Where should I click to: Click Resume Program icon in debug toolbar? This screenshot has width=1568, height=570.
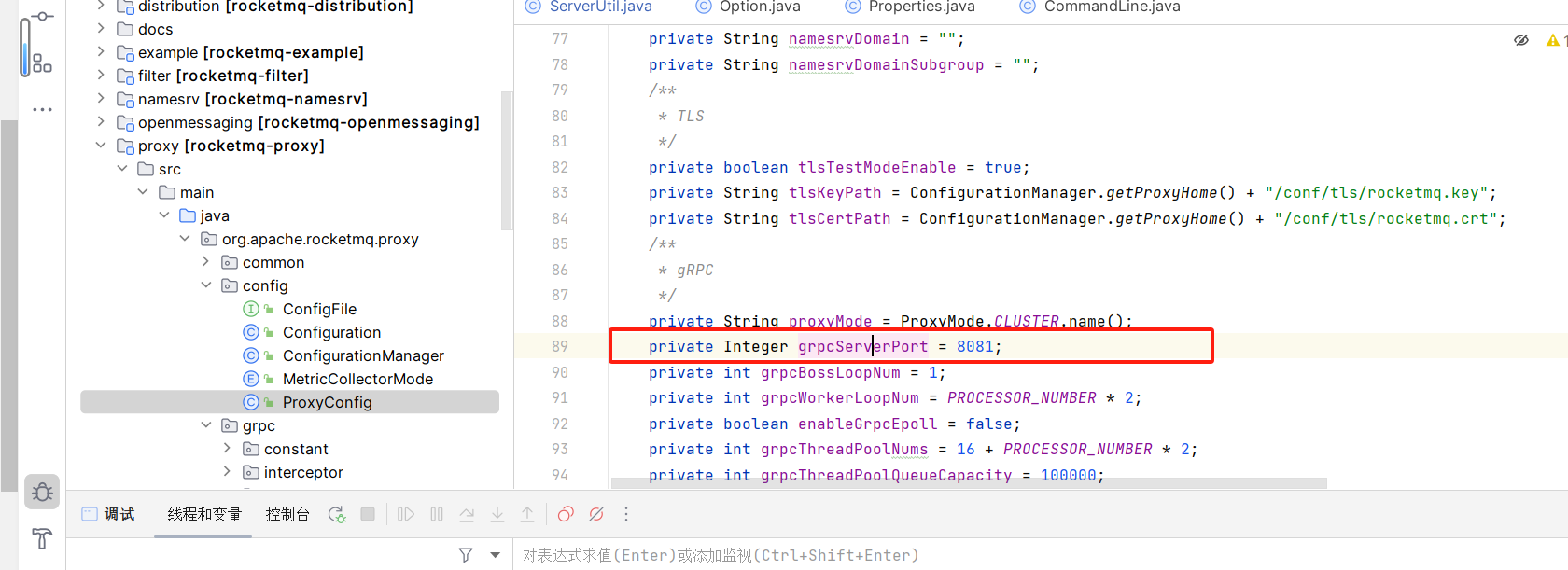(x=405, y=514)
